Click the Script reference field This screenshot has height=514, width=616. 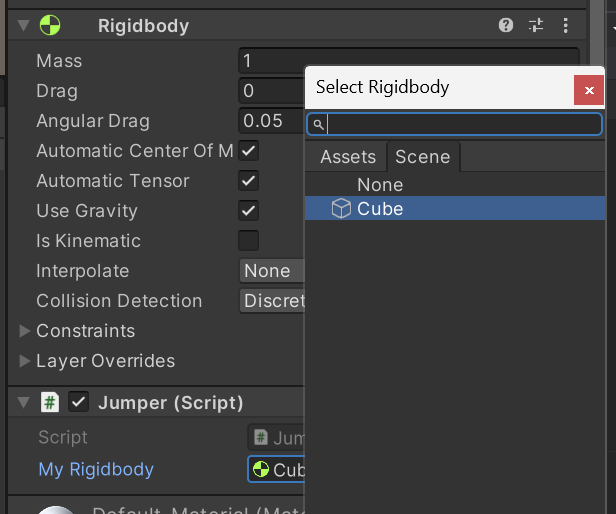tap(277, 437)
